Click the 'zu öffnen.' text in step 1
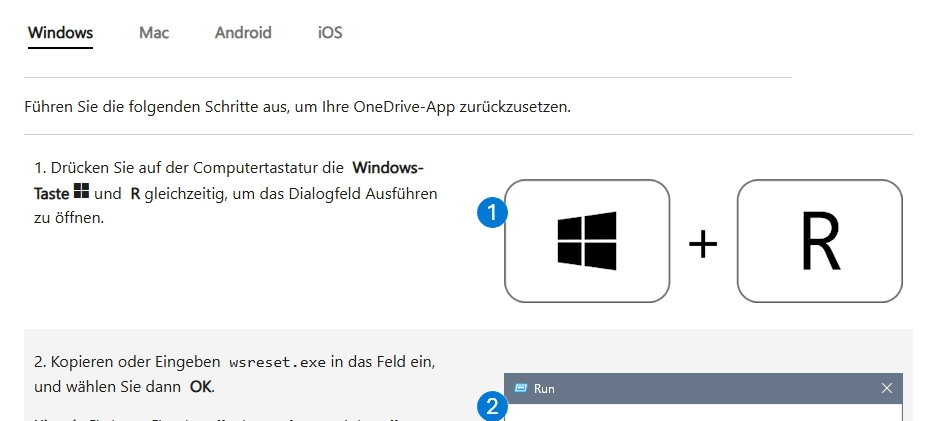Screen dimensions: 930x421 coord(69,218)
